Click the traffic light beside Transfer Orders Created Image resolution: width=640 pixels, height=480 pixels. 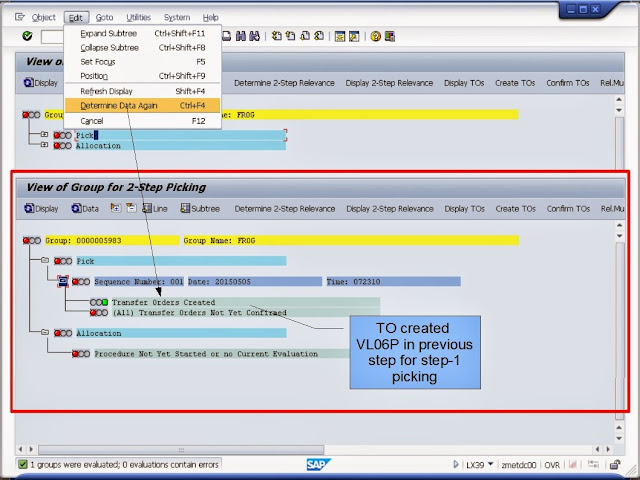point(99,302)
